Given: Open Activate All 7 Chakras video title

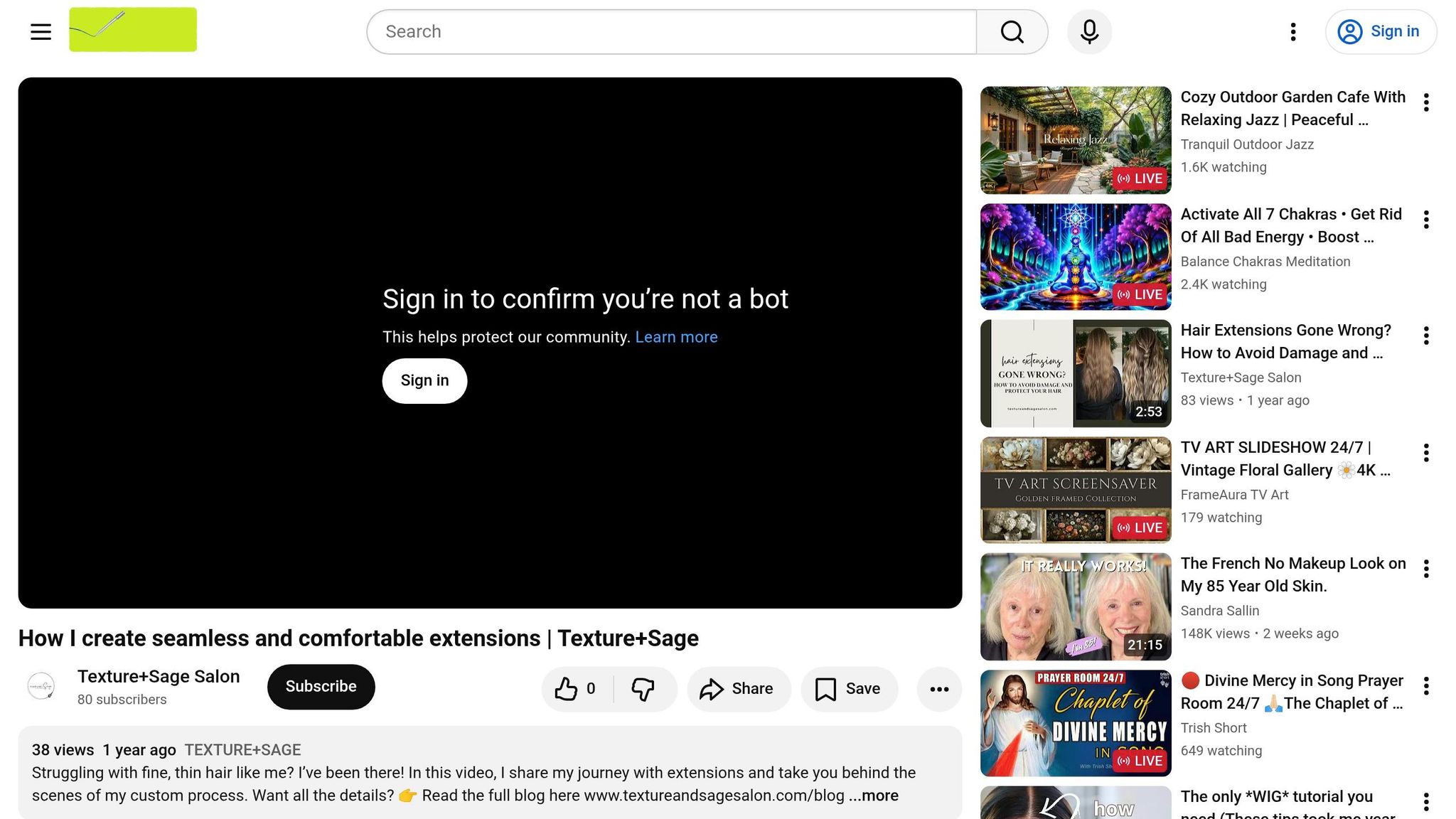Looking at the screenshot, I should [x=1291, y=225].
